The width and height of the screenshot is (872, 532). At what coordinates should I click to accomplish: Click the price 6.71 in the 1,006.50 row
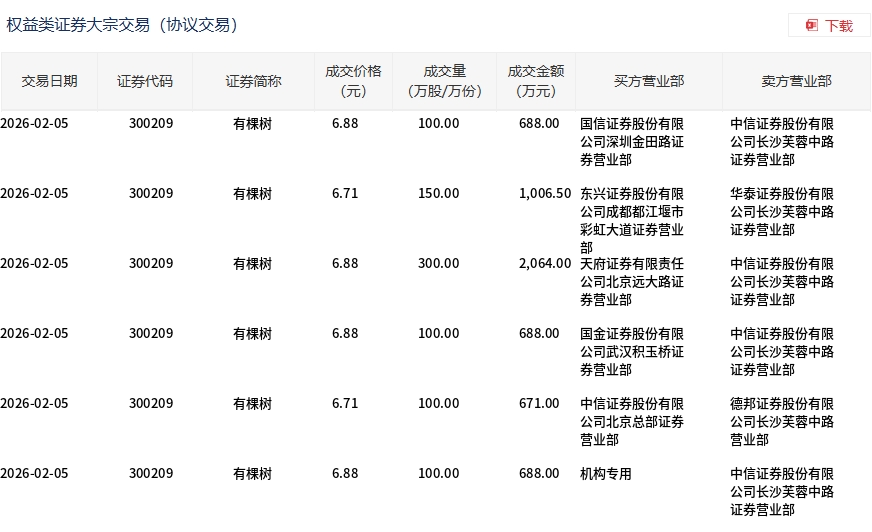[345, 193]
